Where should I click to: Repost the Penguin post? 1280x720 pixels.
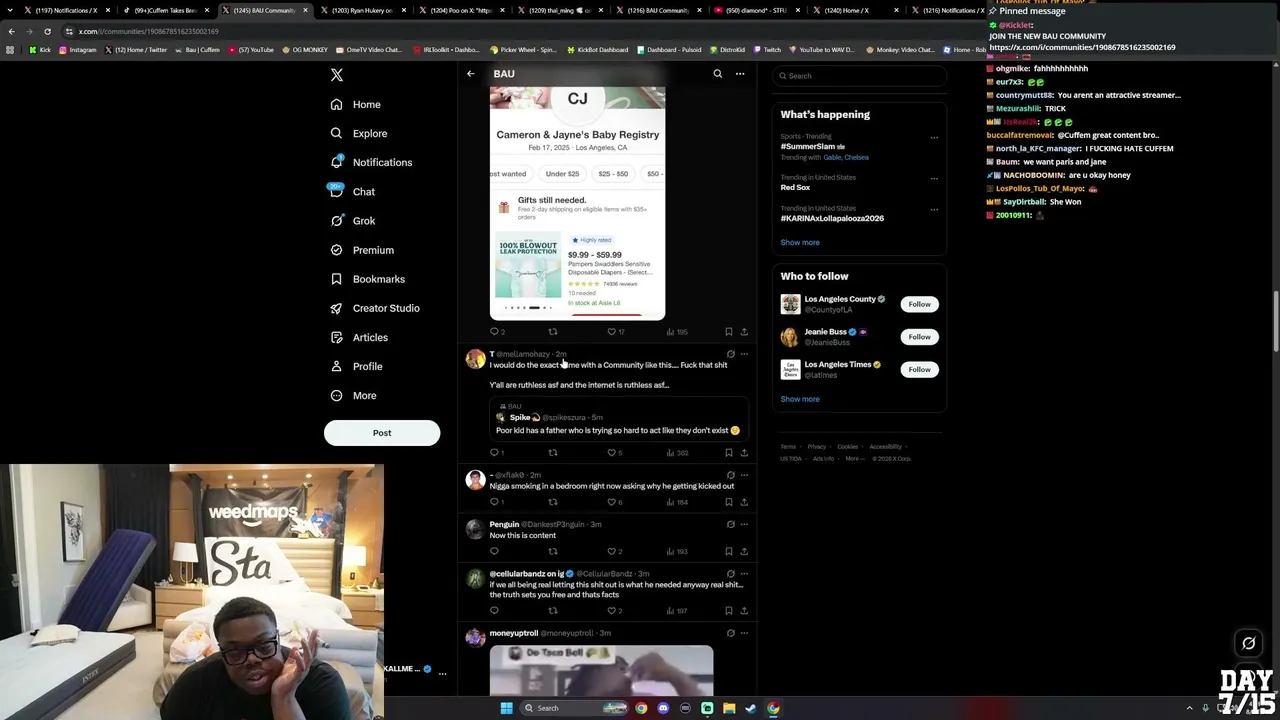553,551
